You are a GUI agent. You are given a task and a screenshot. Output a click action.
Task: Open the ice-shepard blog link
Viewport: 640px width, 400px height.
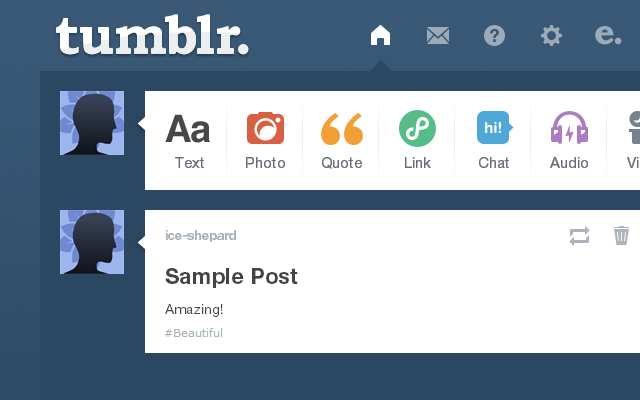coord(200,236)
